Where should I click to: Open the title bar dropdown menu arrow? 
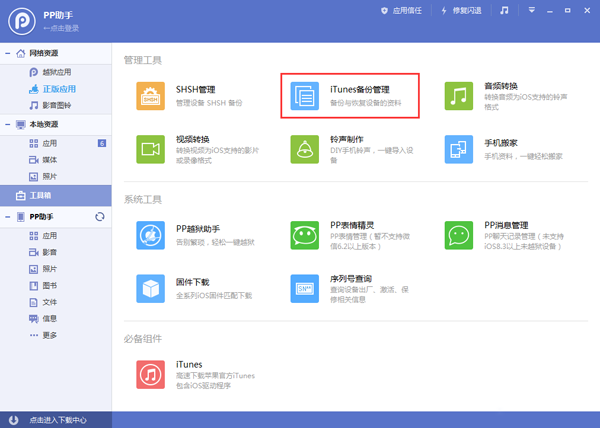click(529, 10)
